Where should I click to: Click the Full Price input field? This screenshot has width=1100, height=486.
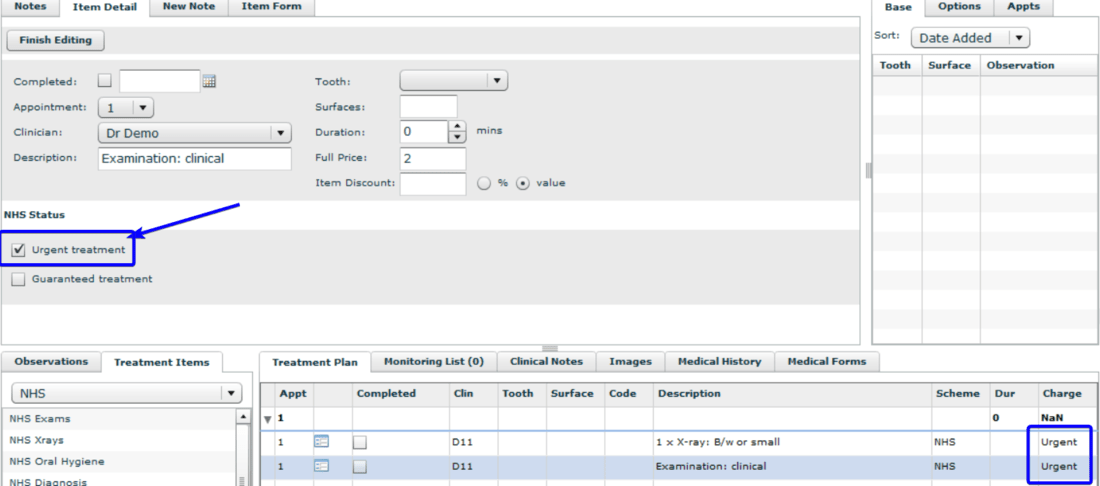432,158
